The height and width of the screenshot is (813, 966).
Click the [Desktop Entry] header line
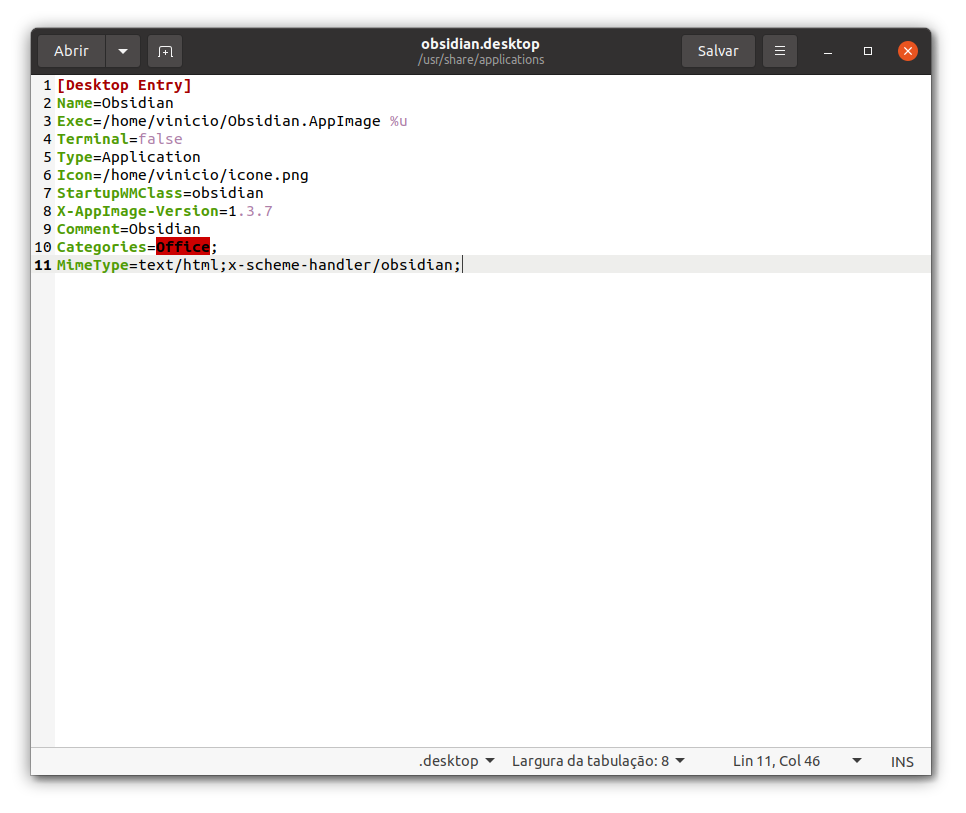click(x=124, y=85)
